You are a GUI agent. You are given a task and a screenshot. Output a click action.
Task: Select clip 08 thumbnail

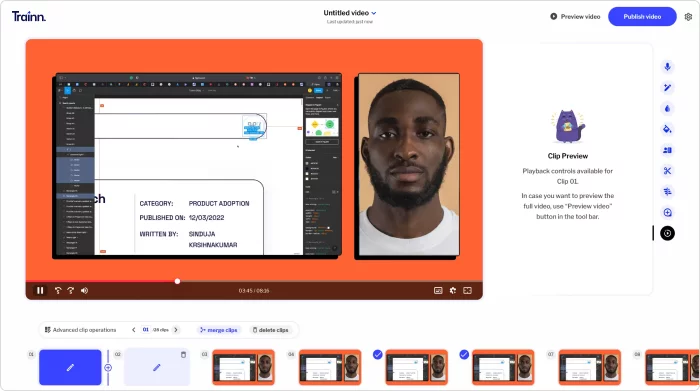tap(672, 367)
